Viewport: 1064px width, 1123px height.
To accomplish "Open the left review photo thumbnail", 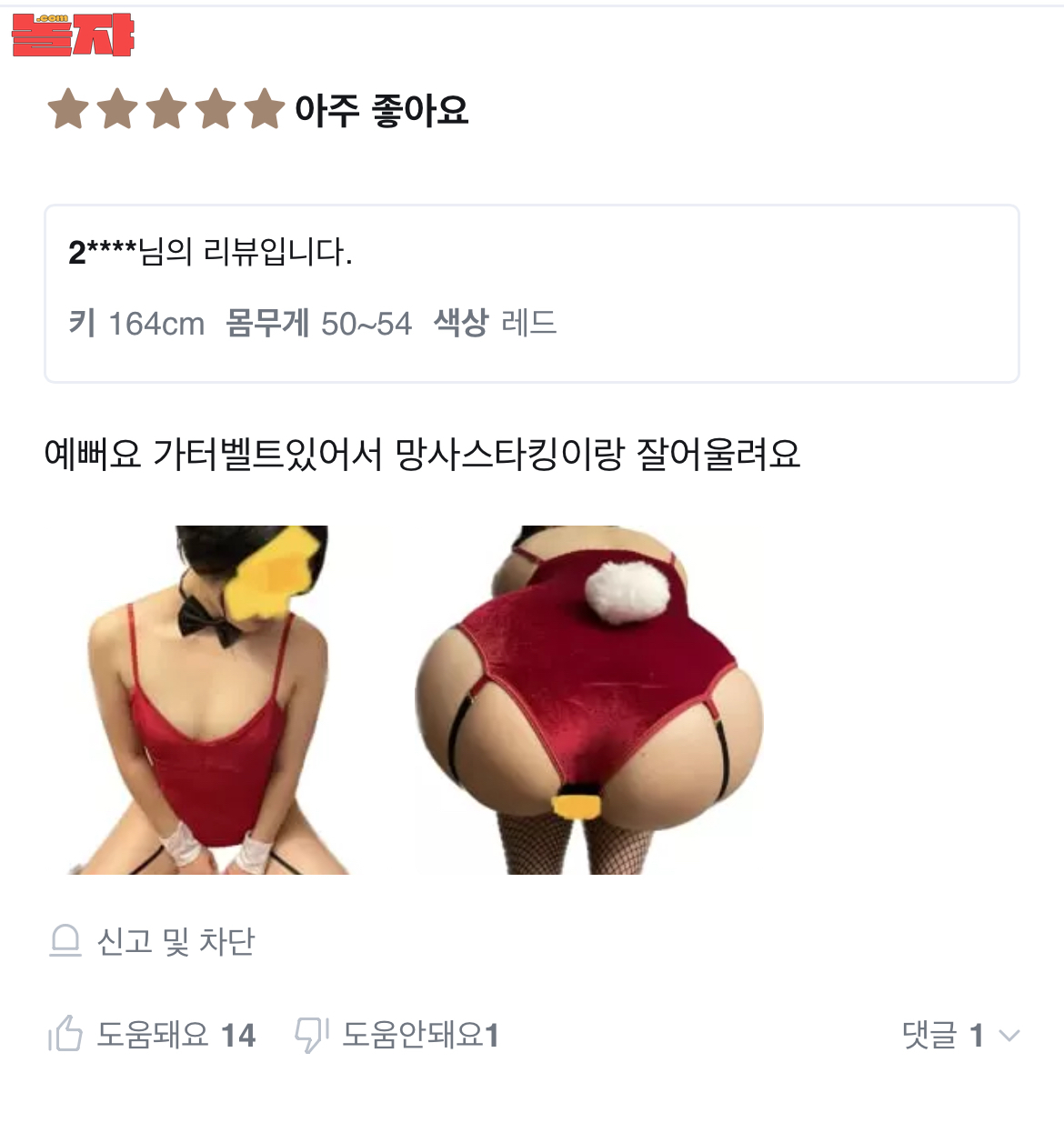I will [x=209, y=700].
